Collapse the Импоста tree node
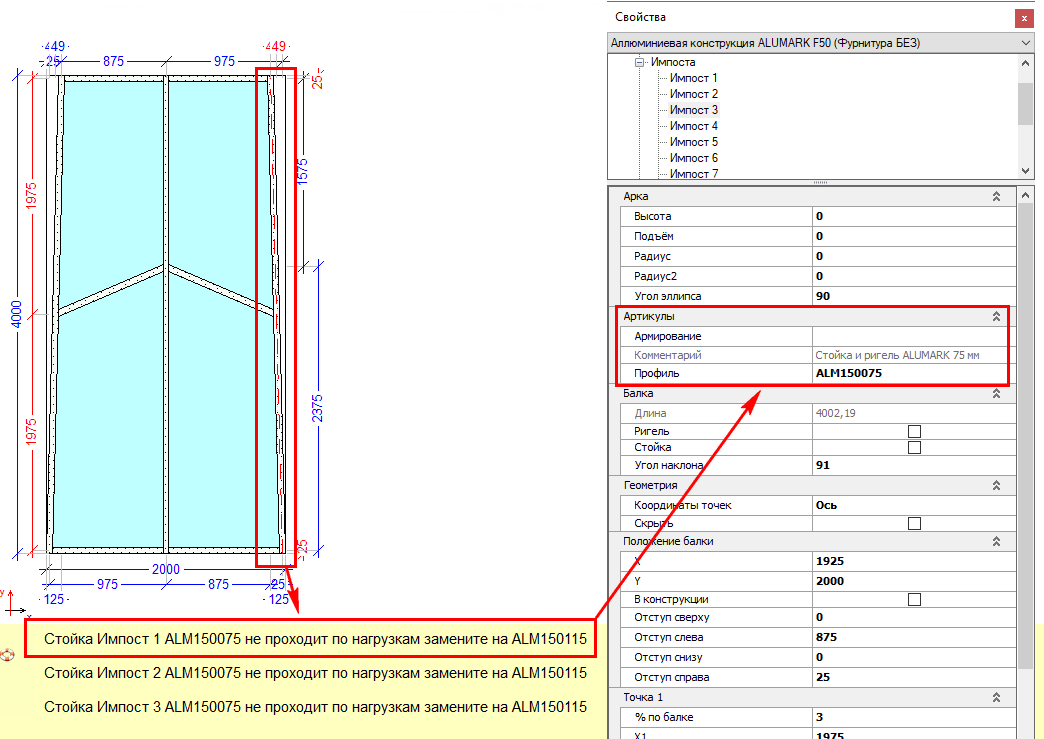The height and width of the screenshot is (739, 1044). pos(640,62)
